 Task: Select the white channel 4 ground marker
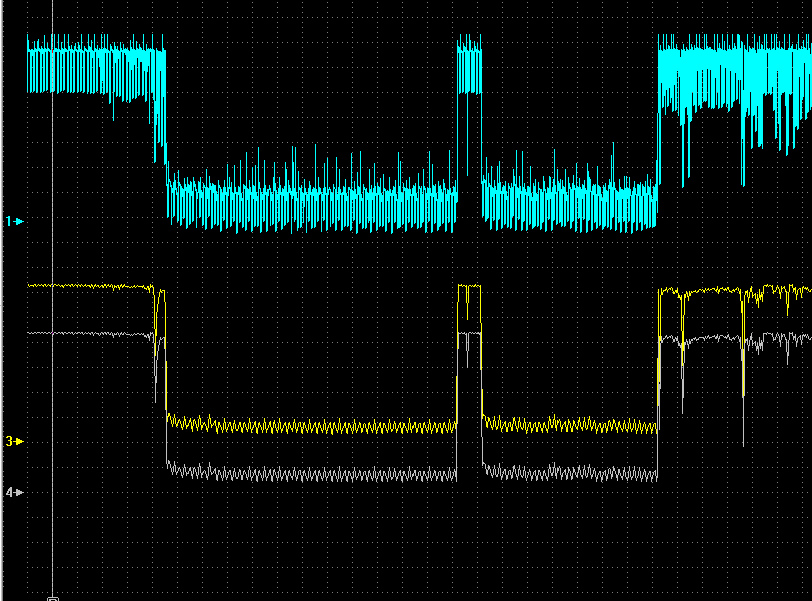point(14,492)
